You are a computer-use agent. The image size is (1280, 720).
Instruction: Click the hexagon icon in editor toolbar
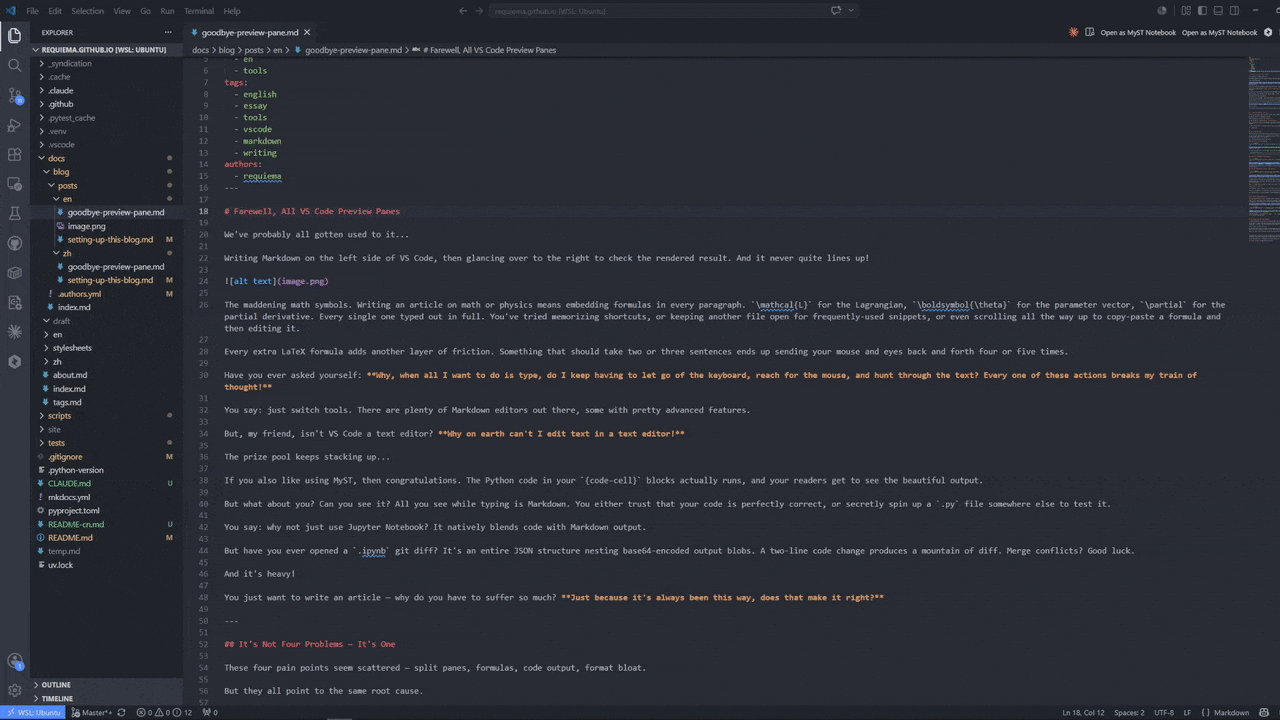click(1268, 32)
